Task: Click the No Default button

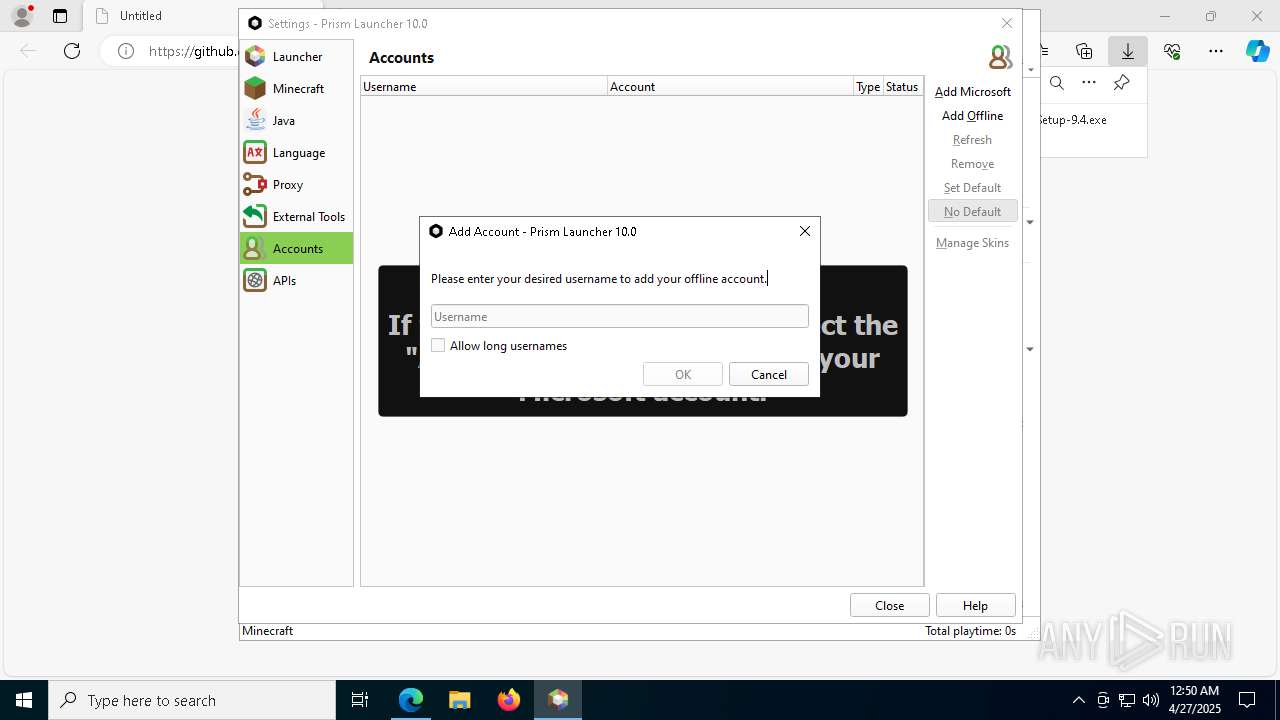Action: 972,212
